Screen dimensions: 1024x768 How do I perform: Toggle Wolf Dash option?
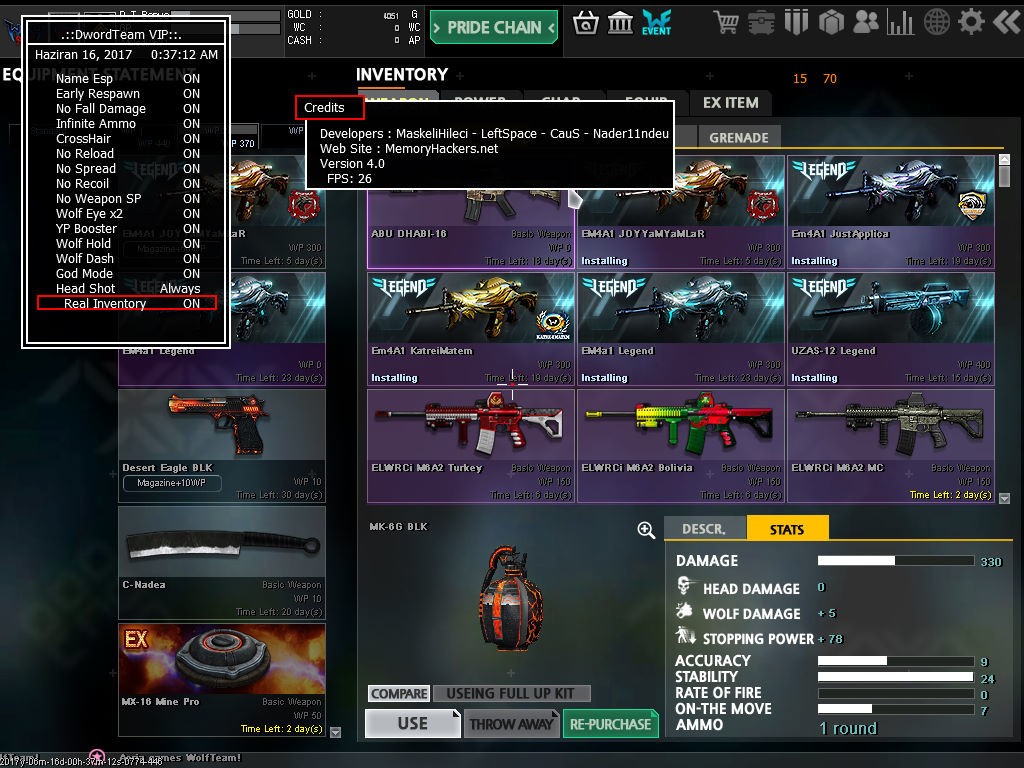[x=127, y=259]
